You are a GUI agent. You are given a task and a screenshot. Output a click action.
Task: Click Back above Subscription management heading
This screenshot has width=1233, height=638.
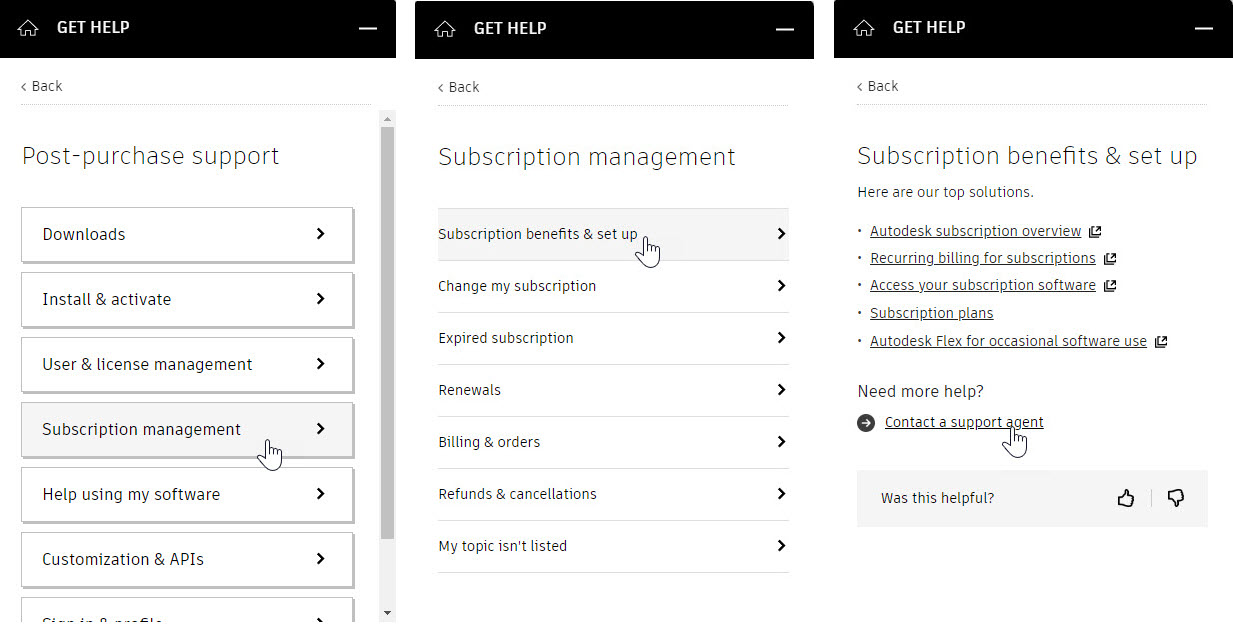(459, 87)
